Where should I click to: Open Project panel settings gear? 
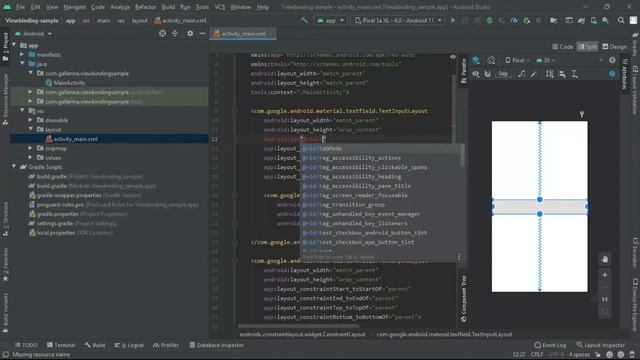click(x=190, y=33)
